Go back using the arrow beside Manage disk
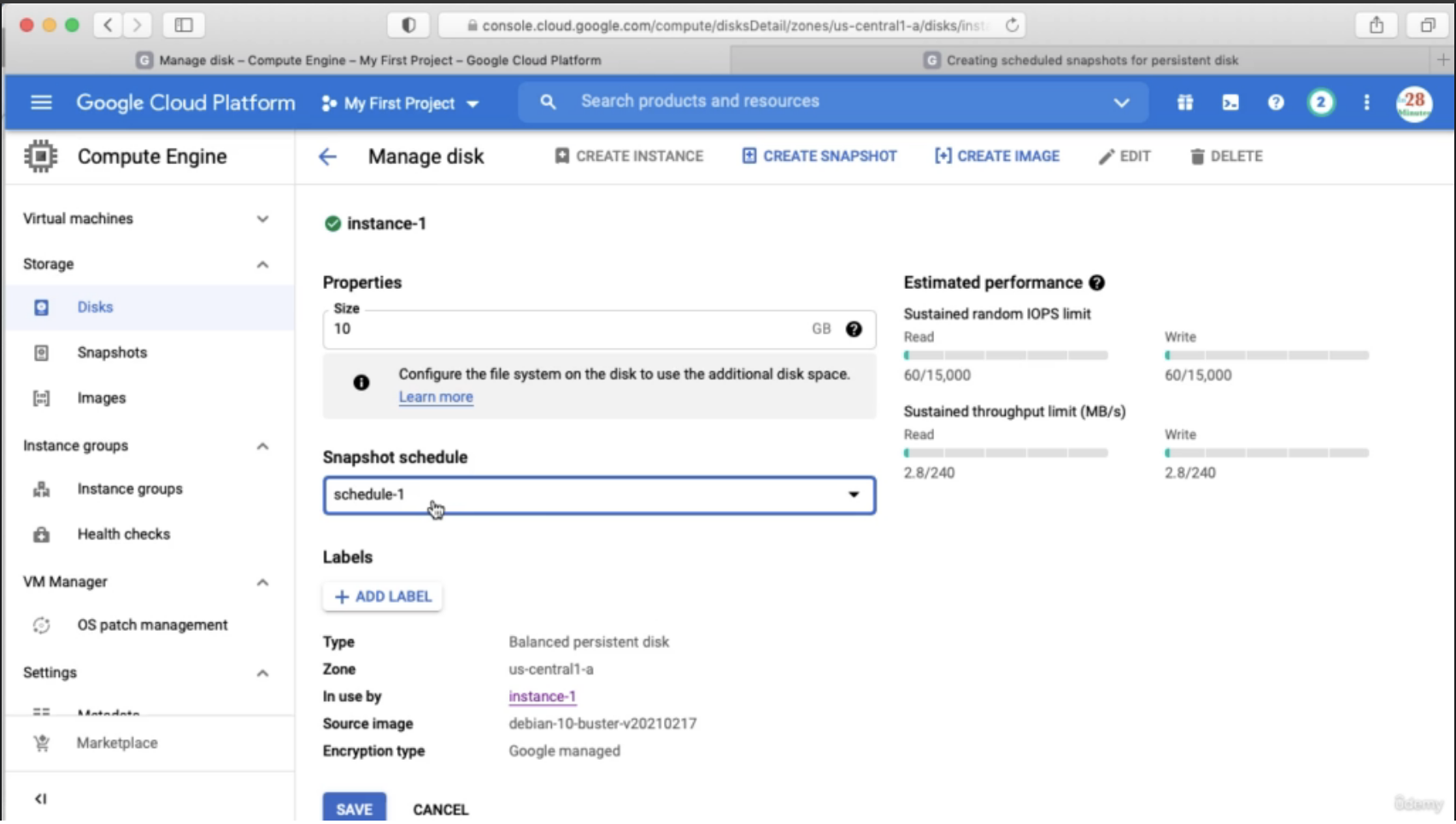This screenshot has width=1456, height=824. (327, 156)
